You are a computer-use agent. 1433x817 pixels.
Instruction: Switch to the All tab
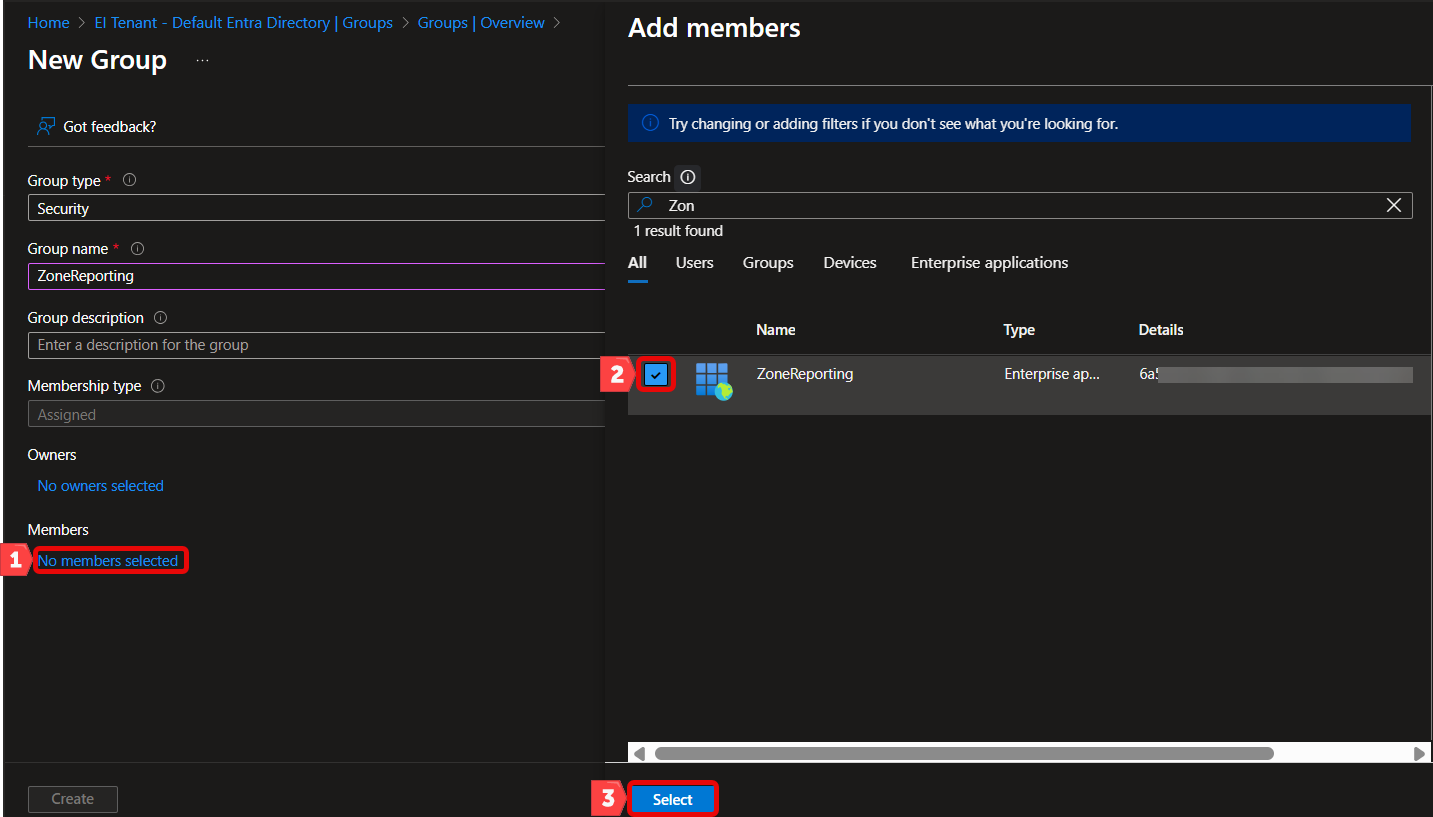coord(637,263)
